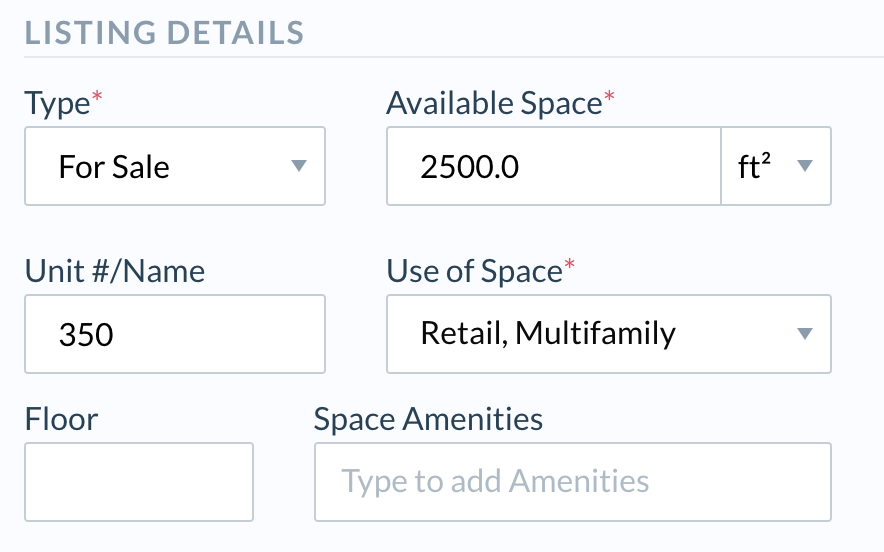884x552 pixels.
Task: Open the ft² unit selector
Action: tap(775, 166)
